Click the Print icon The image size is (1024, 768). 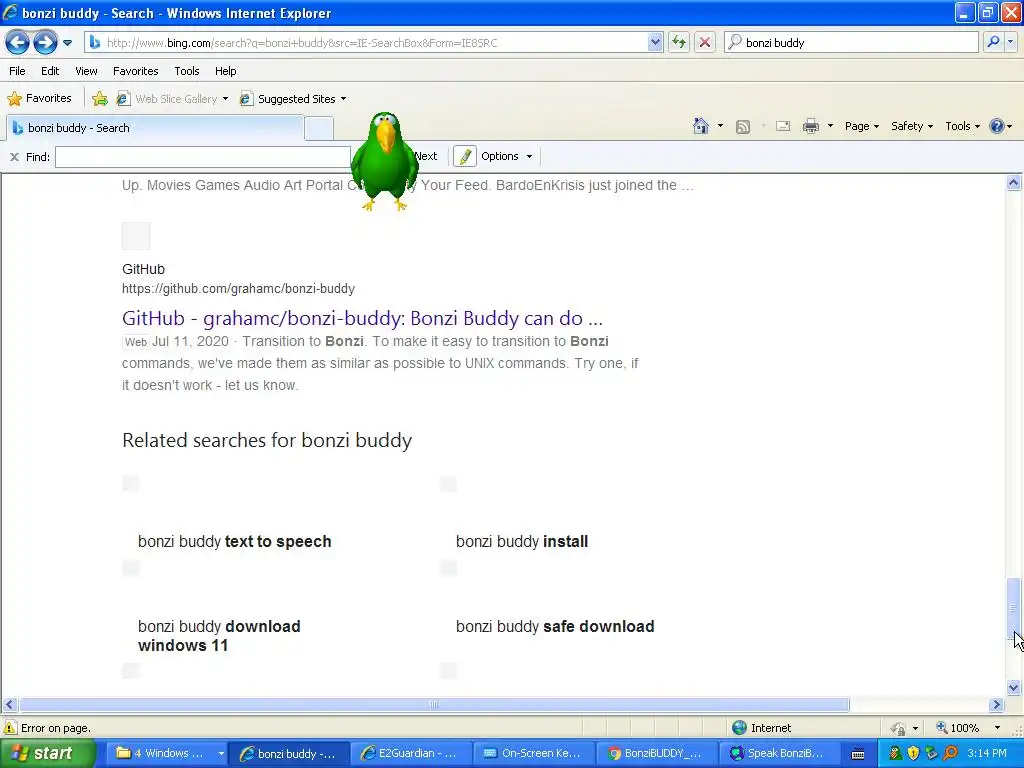click(811, 126)
